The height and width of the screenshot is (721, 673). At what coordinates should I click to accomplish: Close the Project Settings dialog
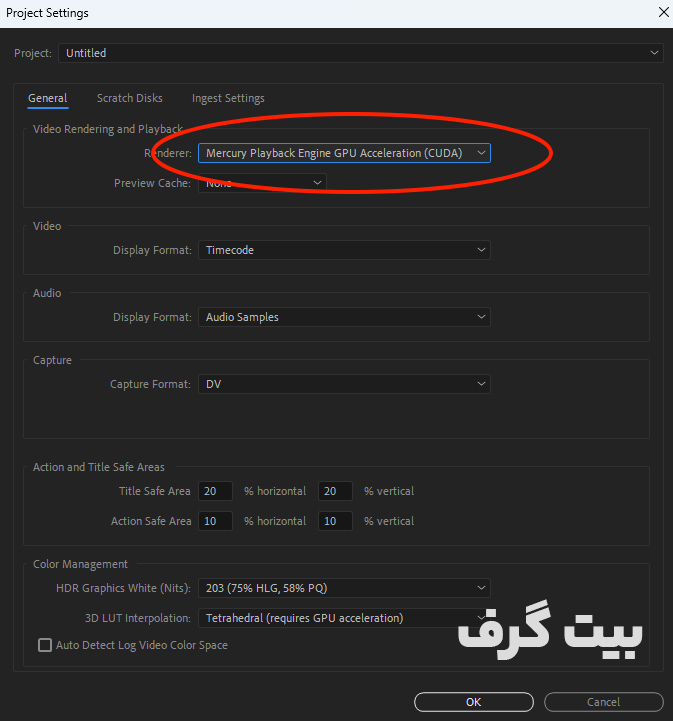click(x=663, y=12)
